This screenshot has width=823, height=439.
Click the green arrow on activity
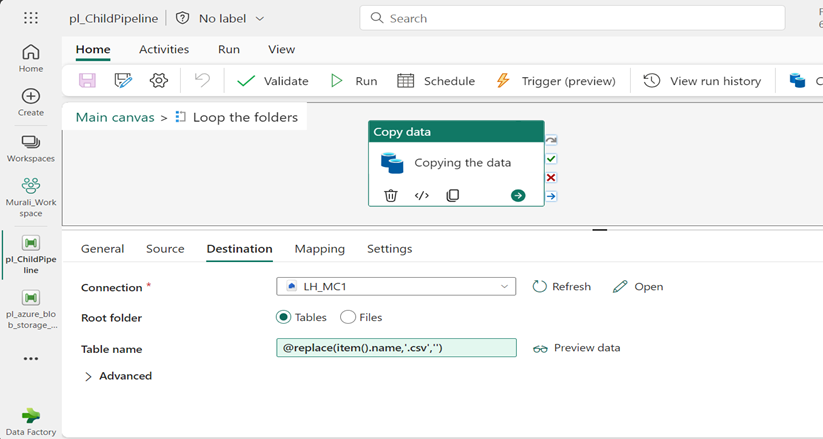[x=518, y=195]
